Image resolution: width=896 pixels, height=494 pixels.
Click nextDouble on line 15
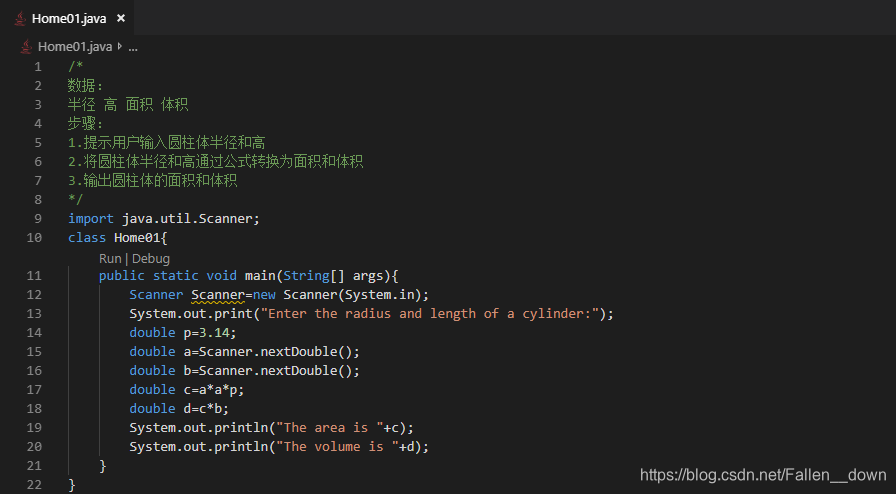298,352
